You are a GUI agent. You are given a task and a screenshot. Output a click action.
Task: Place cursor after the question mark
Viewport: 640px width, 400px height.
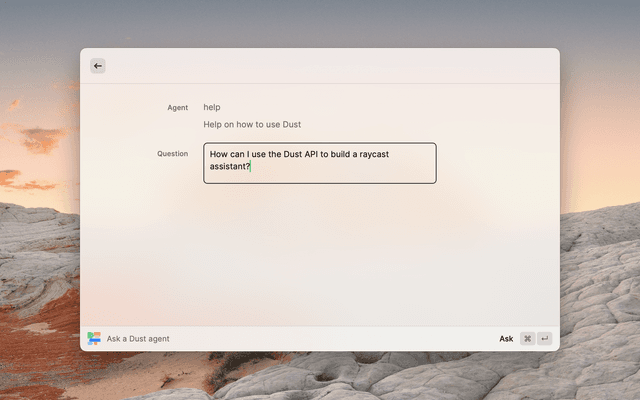point(251,167)
